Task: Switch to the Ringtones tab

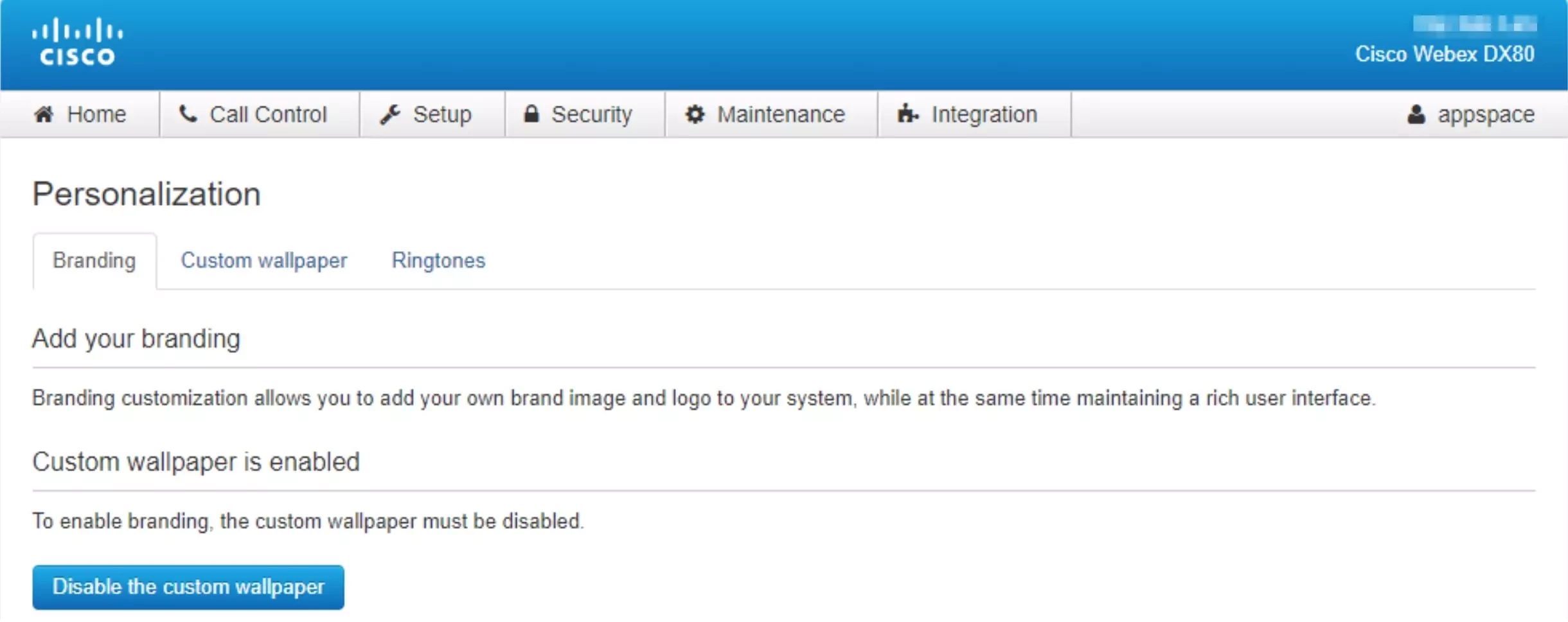Action: (x=439, y=261)
